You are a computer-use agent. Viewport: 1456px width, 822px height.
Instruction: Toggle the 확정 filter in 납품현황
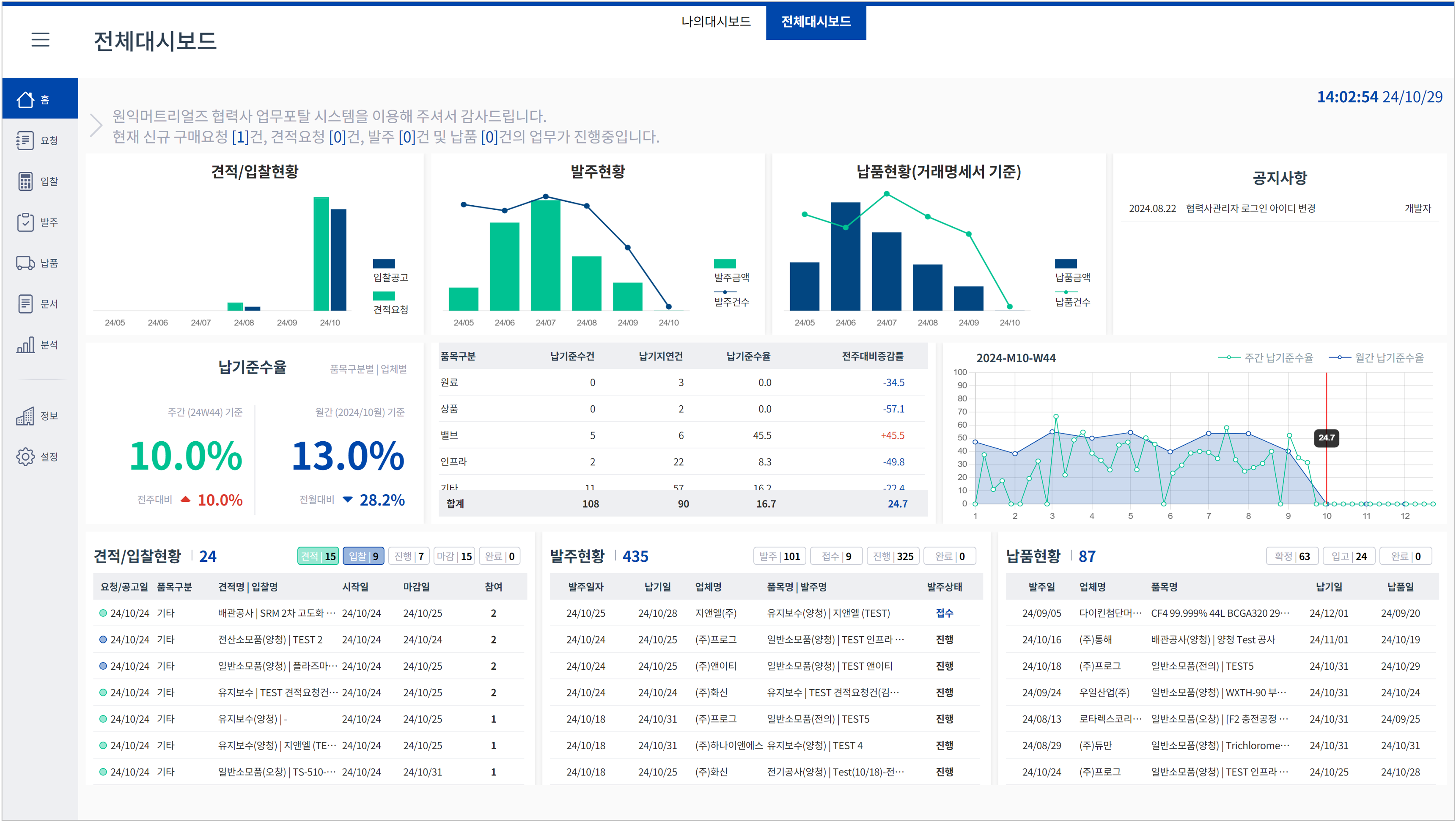[1293, 556]
